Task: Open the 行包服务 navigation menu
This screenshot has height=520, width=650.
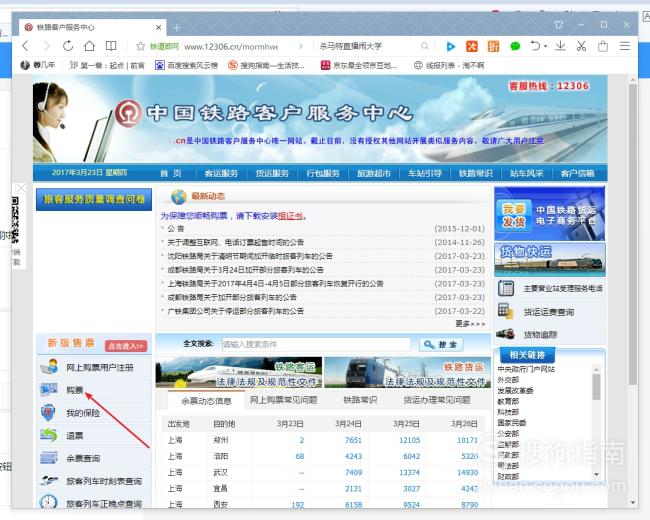Action: (323, 173)
